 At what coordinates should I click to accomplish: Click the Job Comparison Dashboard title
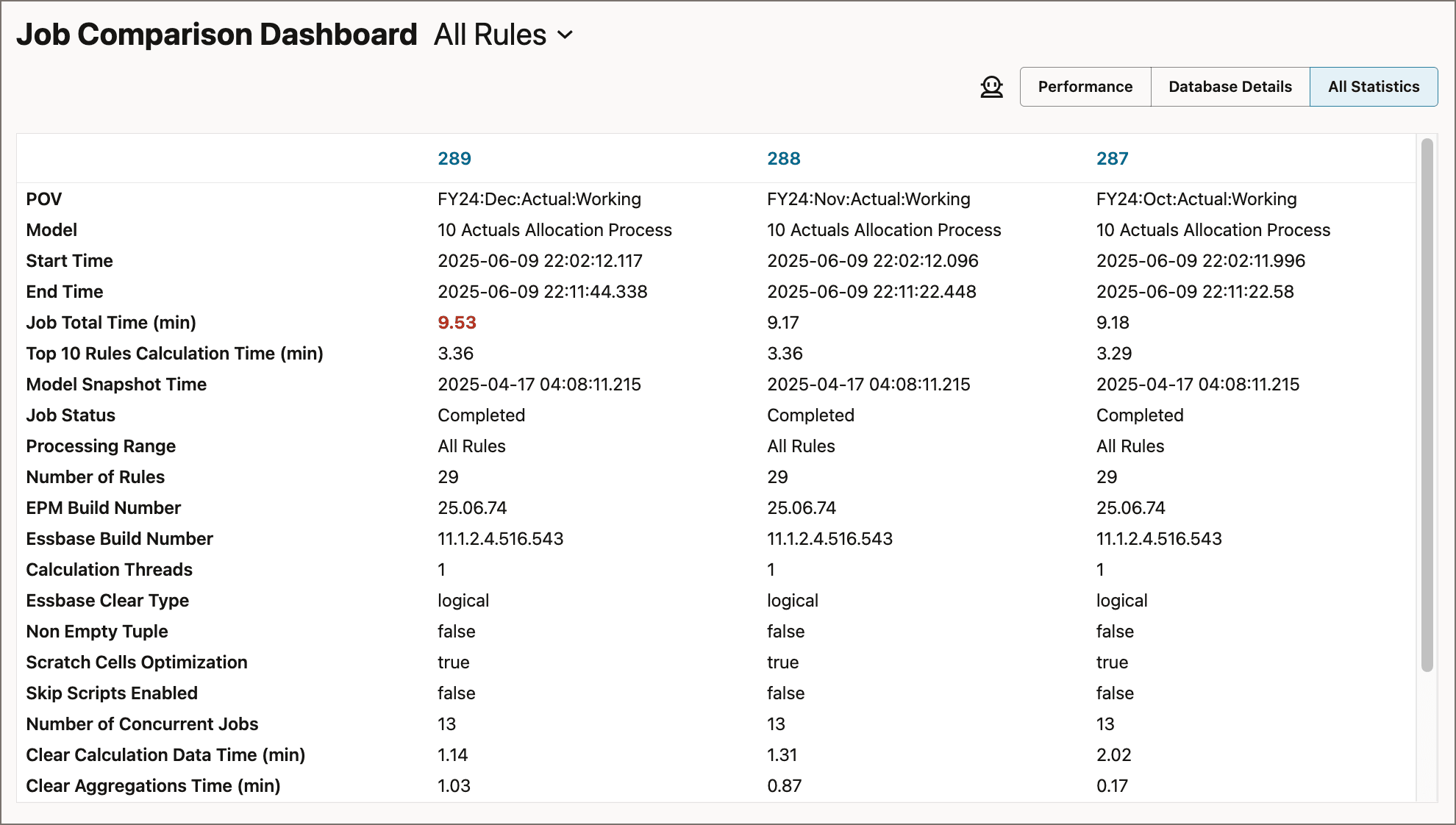(217, 35)
